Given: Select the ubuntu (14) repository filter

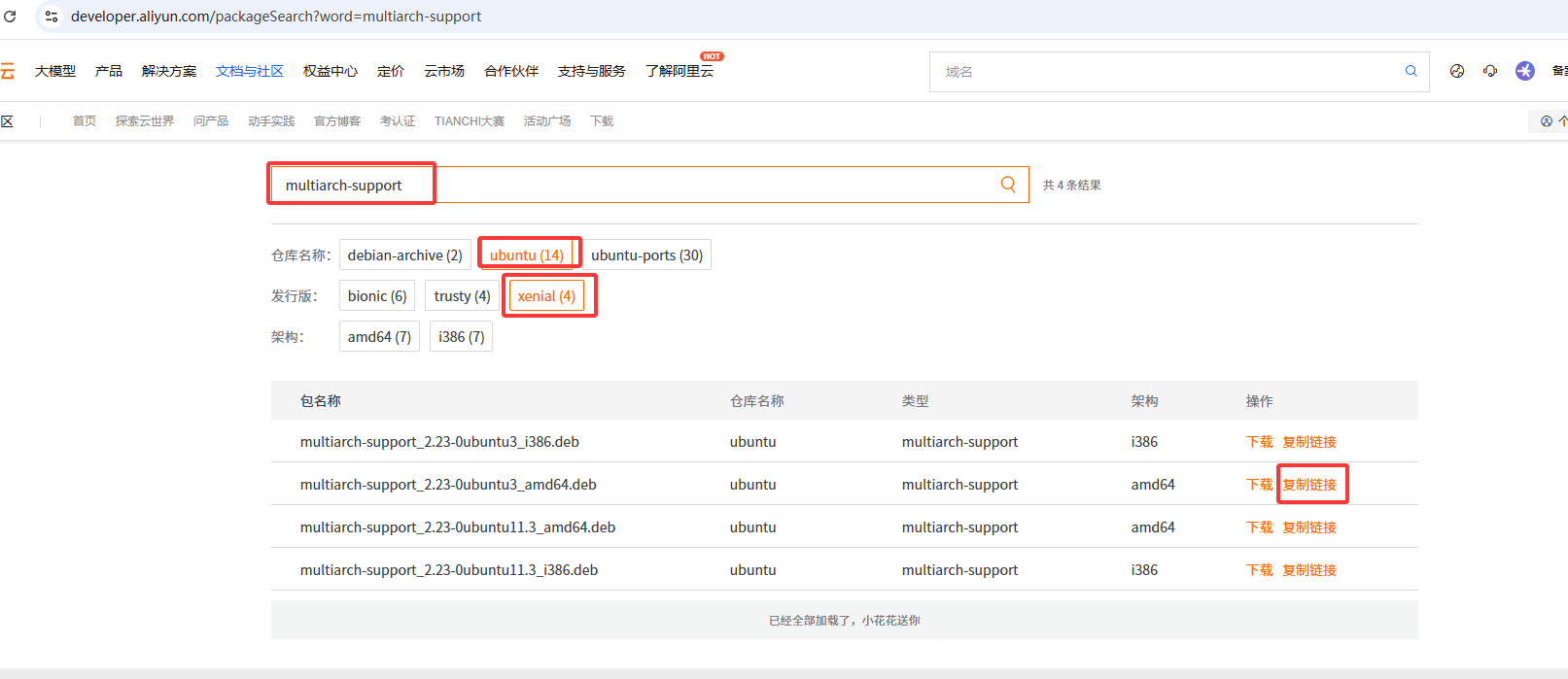Looking at the screenshot, I should pyautogui.click(x=527, y=255).
